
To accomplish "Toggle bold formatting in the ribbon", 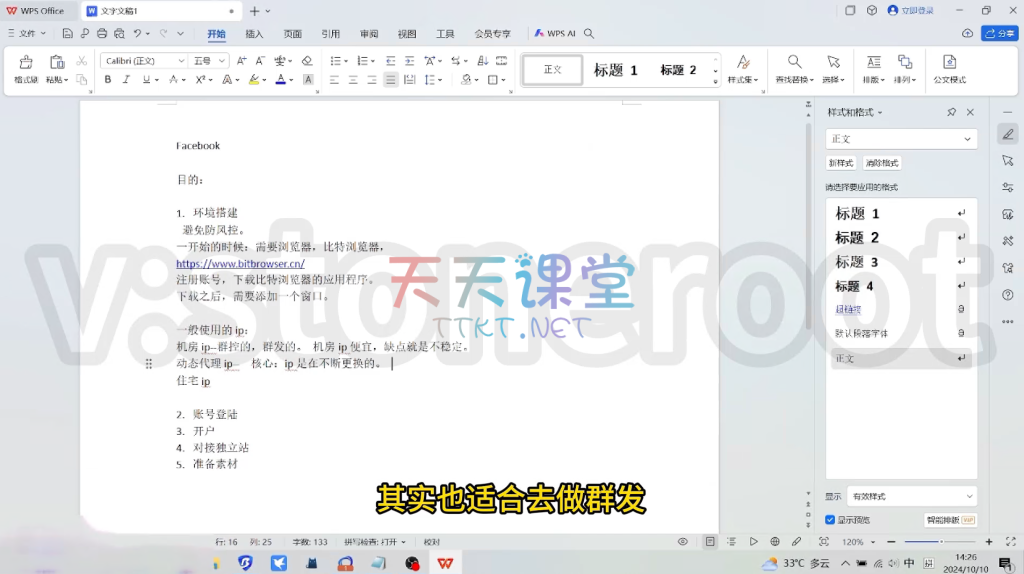I will coord(108,80).
